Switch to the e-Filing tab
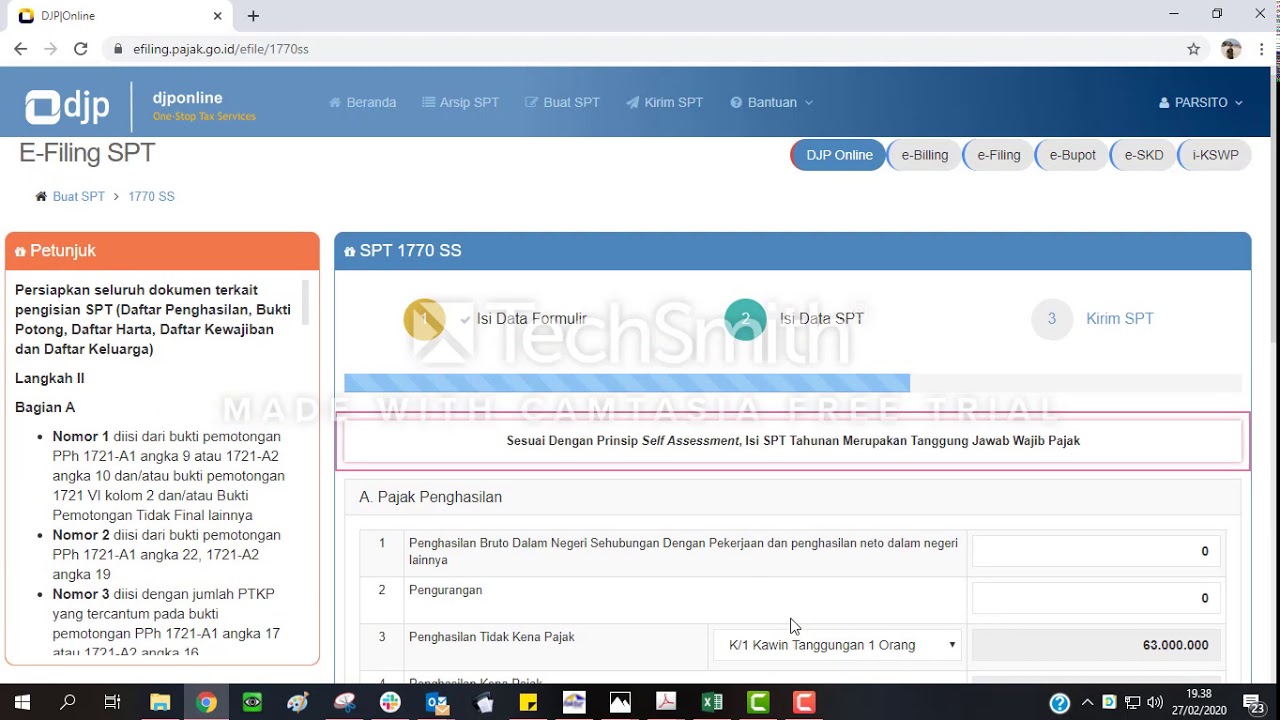Viewport: 1280px width, 720px height. point(998,155)
